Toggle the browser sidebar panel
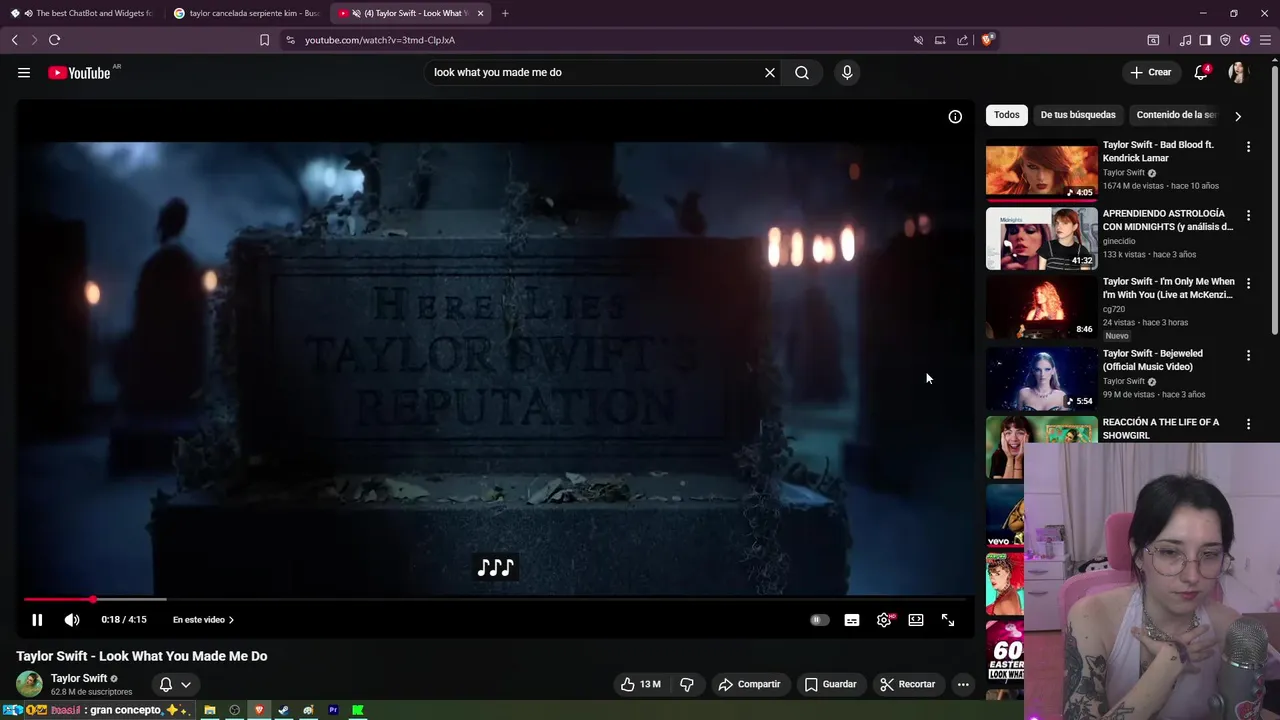 [x=1205, y=40]
